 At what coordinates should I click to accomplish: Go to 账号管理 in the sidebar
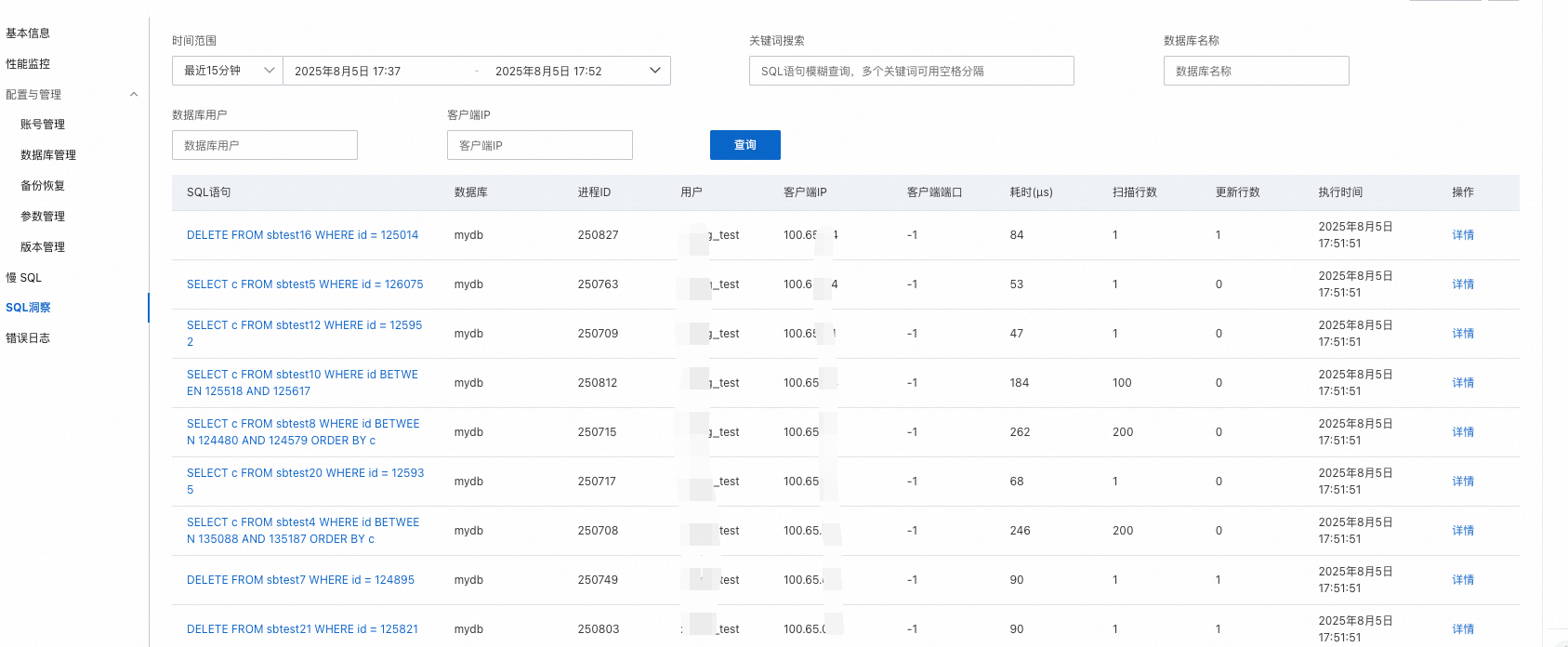(43, 125)
